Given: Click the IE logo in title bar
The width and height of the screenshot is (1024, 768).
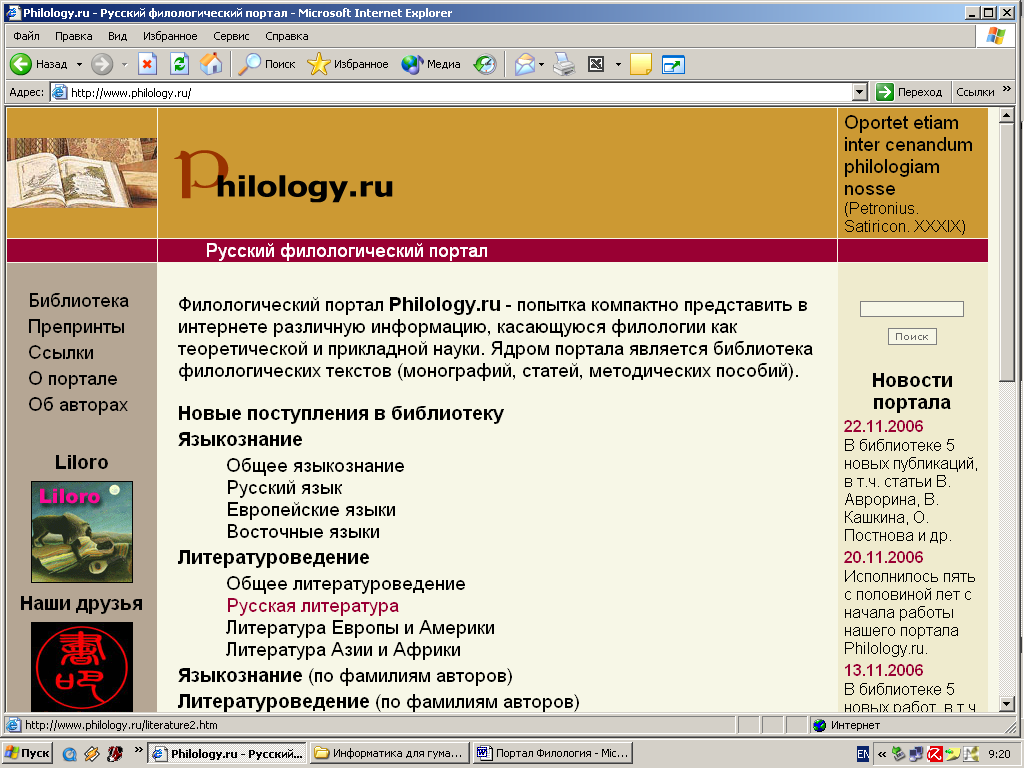Looking at the screenshot, I should [12, 12].
